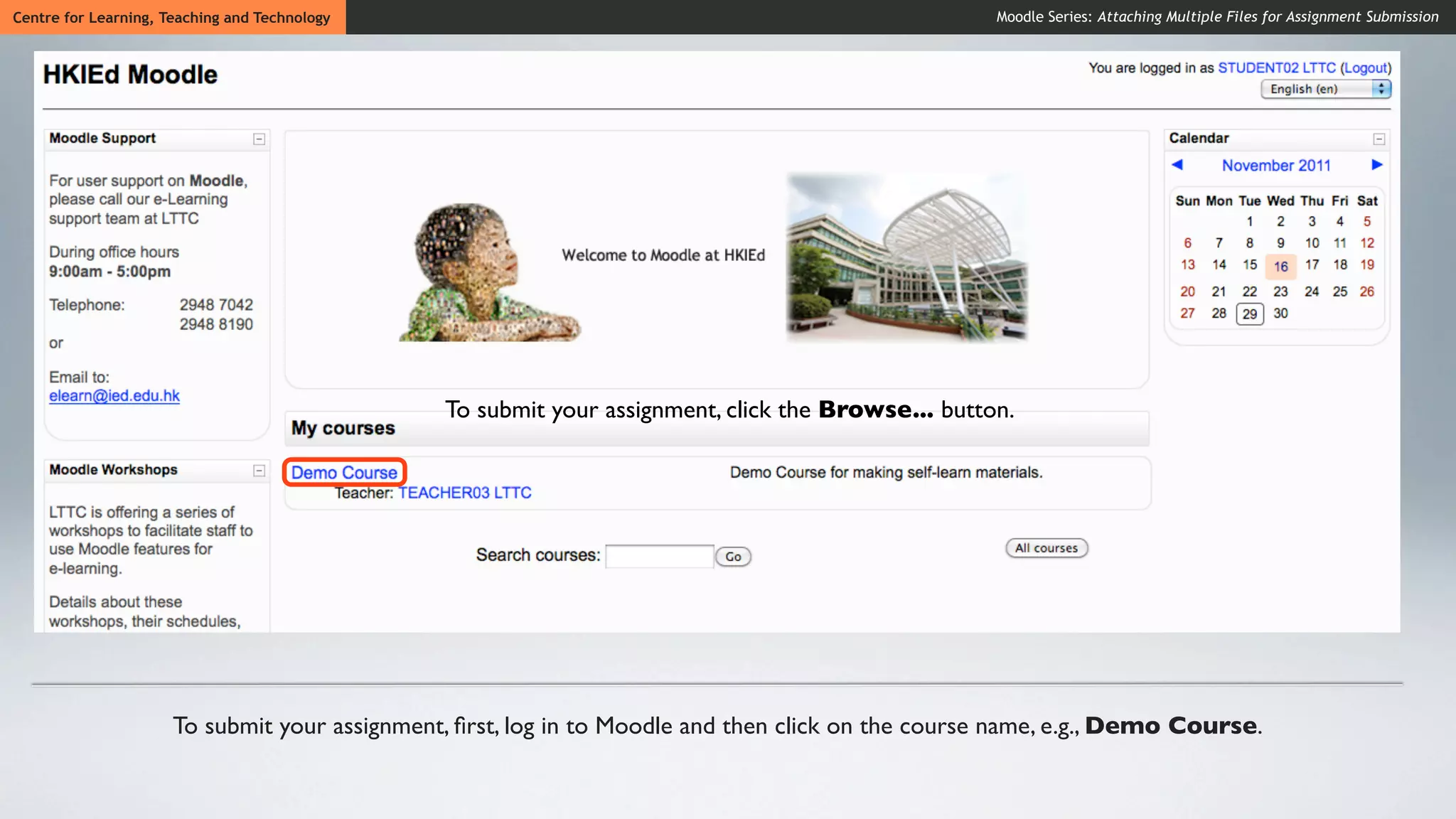Screen dimensions: 1456x819
Task: Click the TEACHER03 LTTC teacher link
Action: [x=464, y=493]
